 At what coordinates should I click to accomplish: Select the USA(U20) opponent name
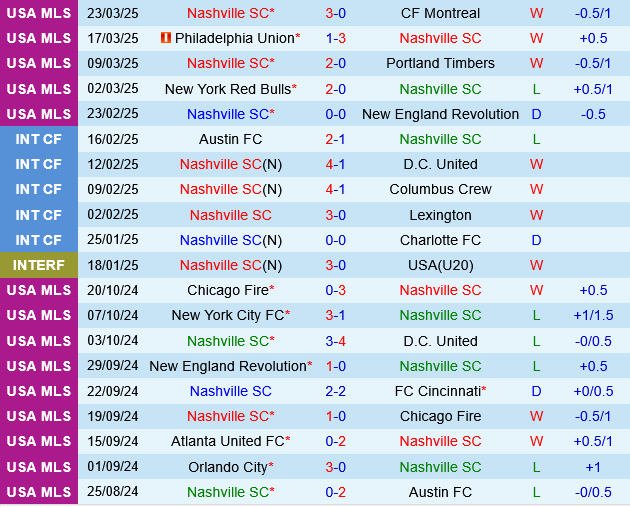(x=440, y=265)
